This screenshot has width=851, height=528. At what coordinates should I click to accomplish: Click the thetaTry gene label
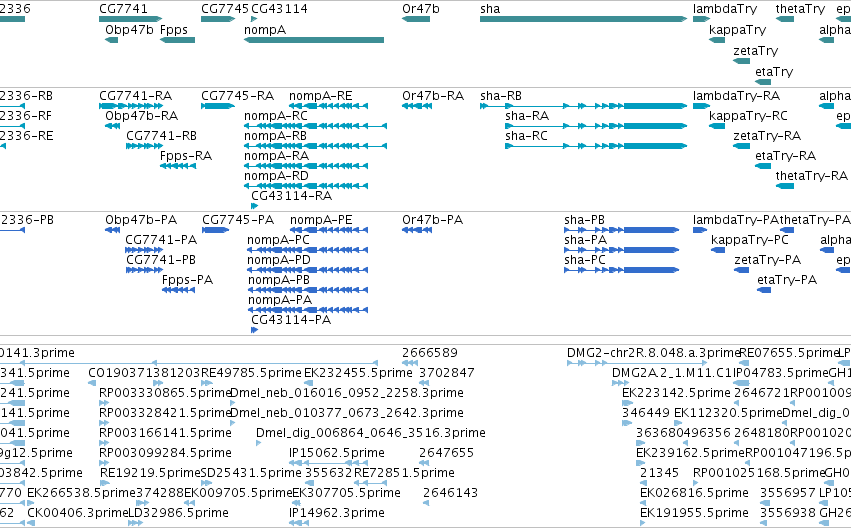[800, 9]
